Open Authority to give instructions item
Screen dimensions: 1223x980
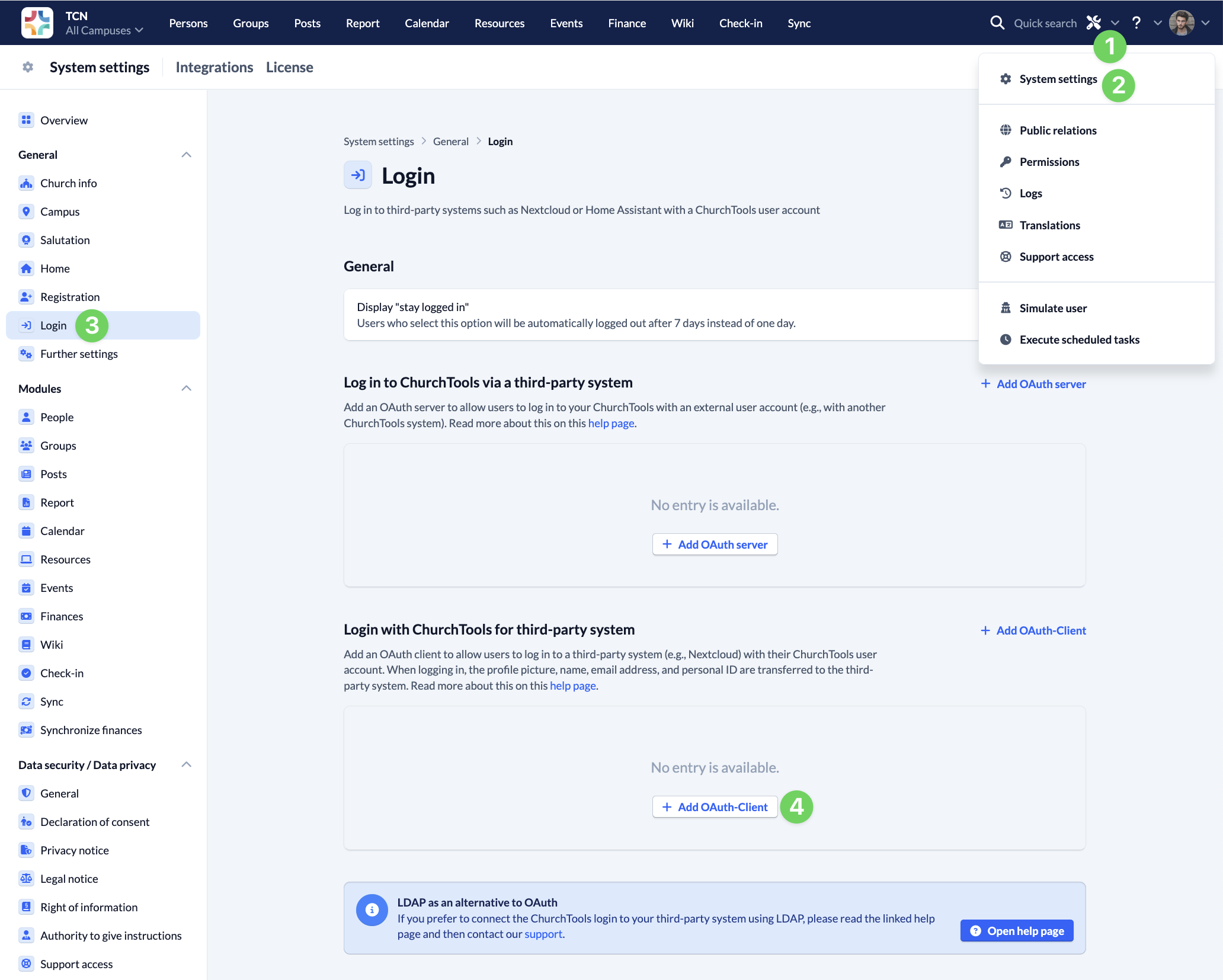point(103,936)
